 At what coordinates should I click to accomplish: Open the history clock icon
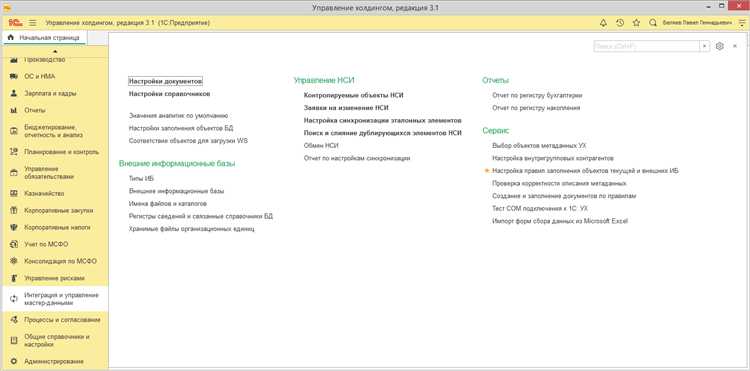pyautogui.click(x=620, y=23)
